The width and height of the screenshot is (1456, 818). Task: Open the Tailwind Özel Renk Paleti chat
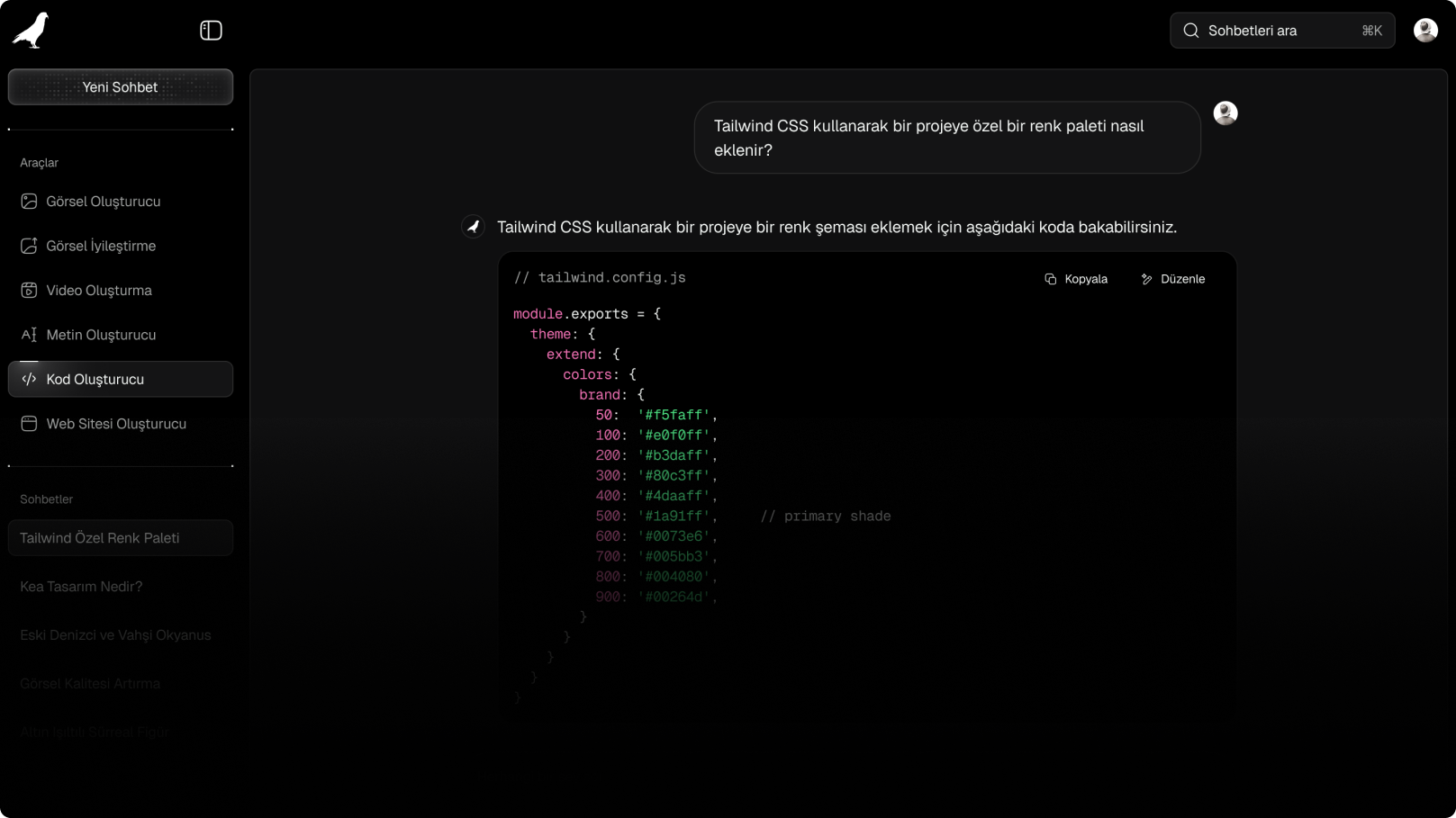coord(121,538)
